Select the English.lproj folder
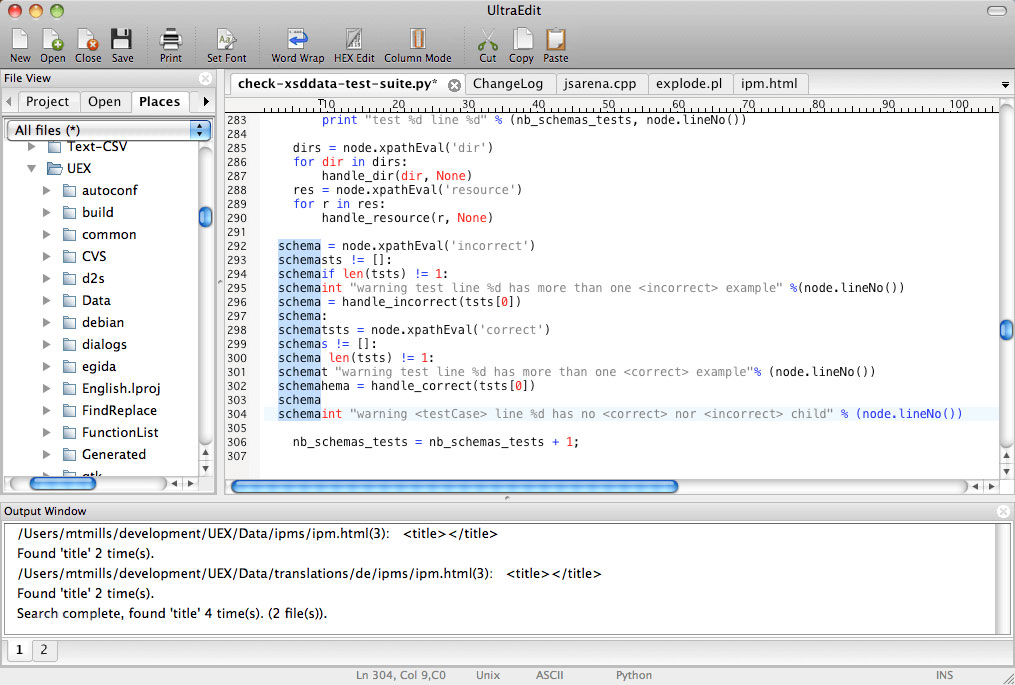 [120, 388]
